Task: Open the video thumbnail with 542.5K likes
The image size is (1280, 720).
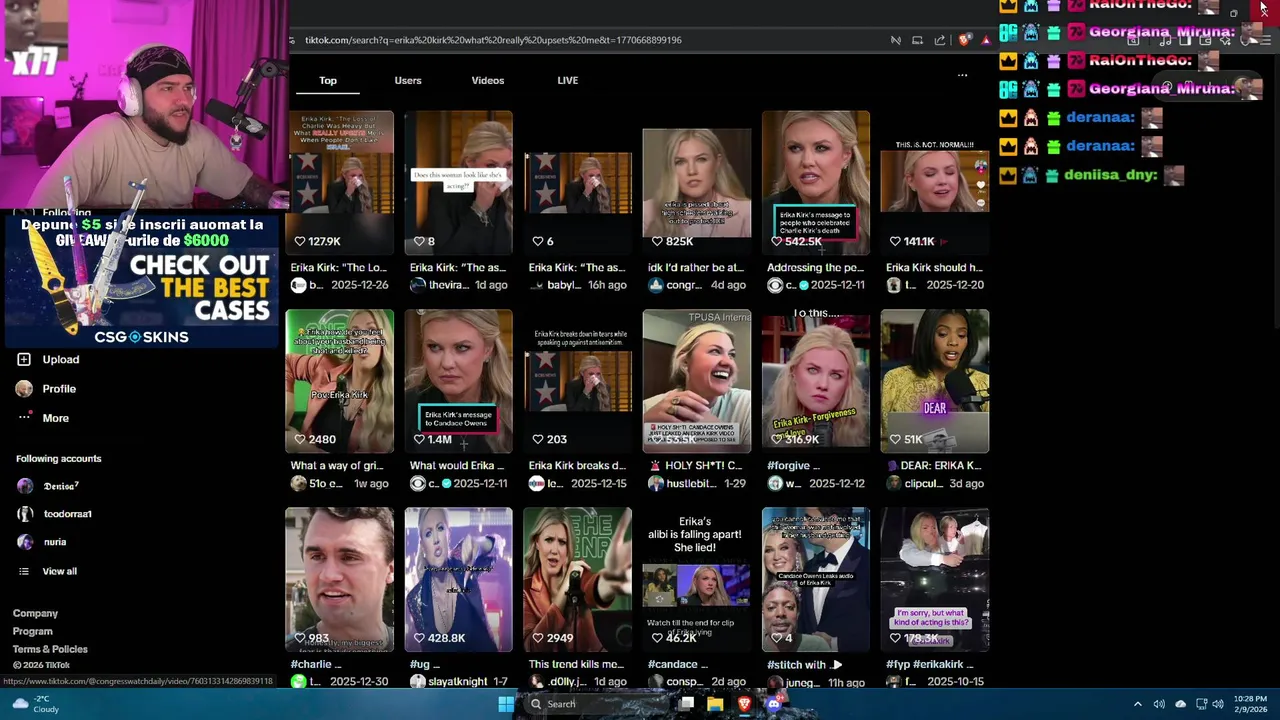Action: click(x=816, y=182)
